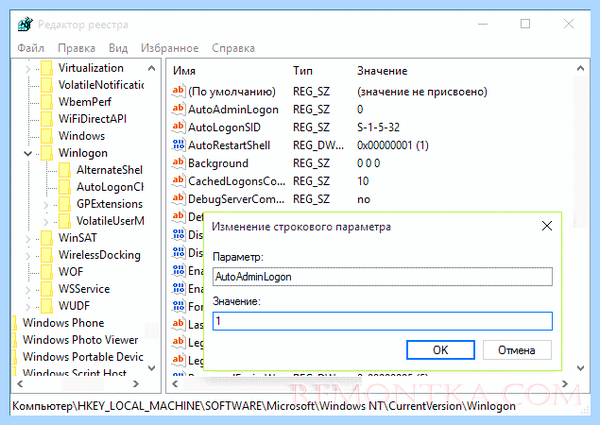Select the Winlogon folder icon
The image size is (600, 425).
(47, 153)
